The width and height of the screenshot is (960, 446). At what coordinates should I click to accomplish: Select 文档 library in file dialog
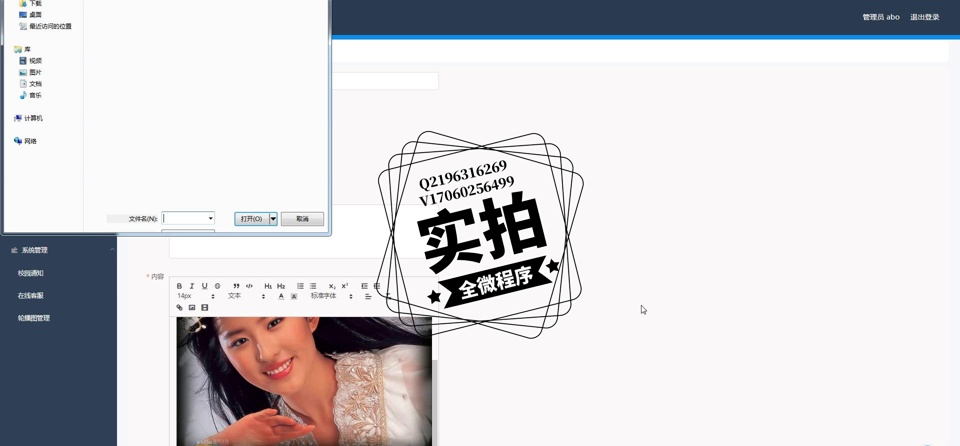31,83
